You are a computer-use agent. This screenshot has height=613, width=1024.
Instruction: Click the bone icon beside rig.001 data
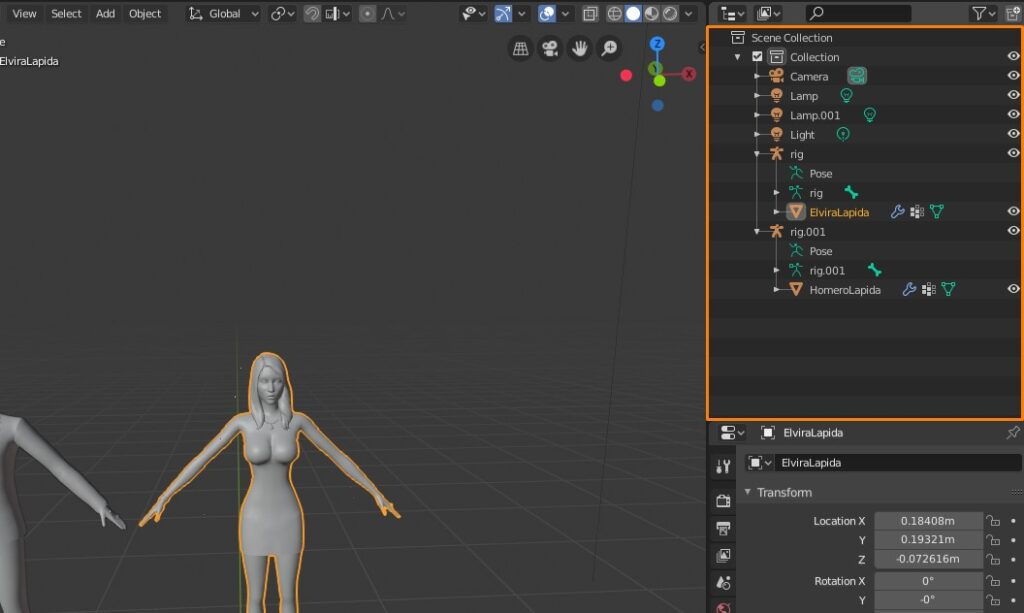pyautogui.click(x=874, y=270)
